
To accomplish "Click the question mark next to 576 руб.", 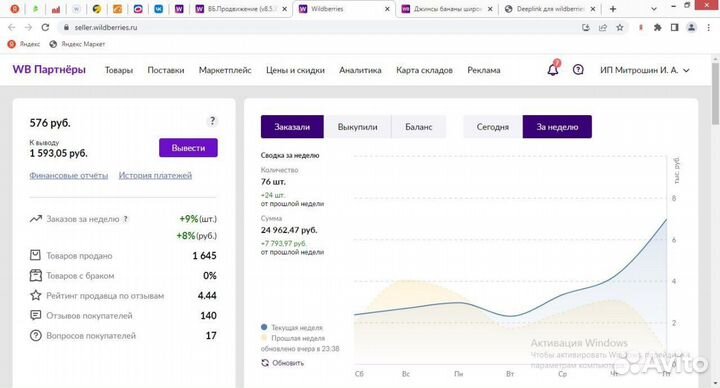I will click(x=212, y=121).
